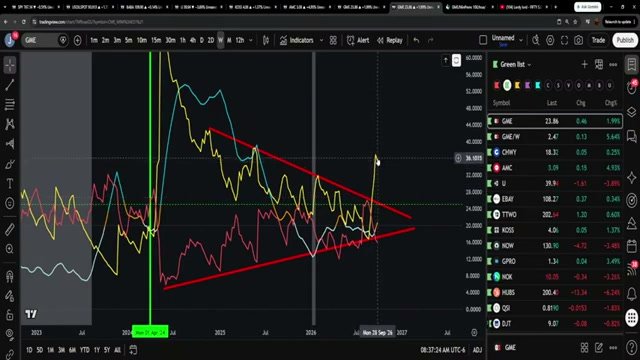Toggle lock all drawings
The height and width of the screenshot is (360, 640).
click(x=10, y=315)
